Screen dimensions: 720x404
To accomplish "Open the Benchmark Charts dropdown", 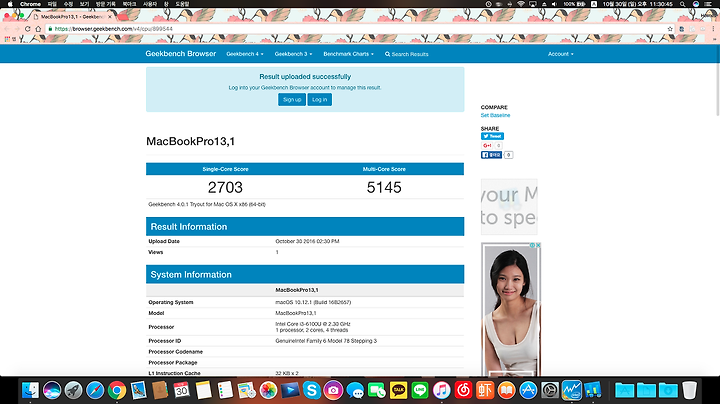I will coord(349,54).
